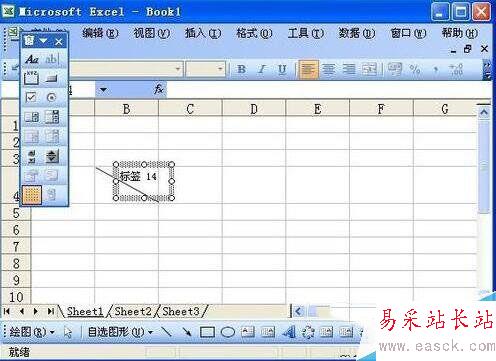Select the Text Box drawing tool
Screen dimensions: 496x361
(248, 332)
